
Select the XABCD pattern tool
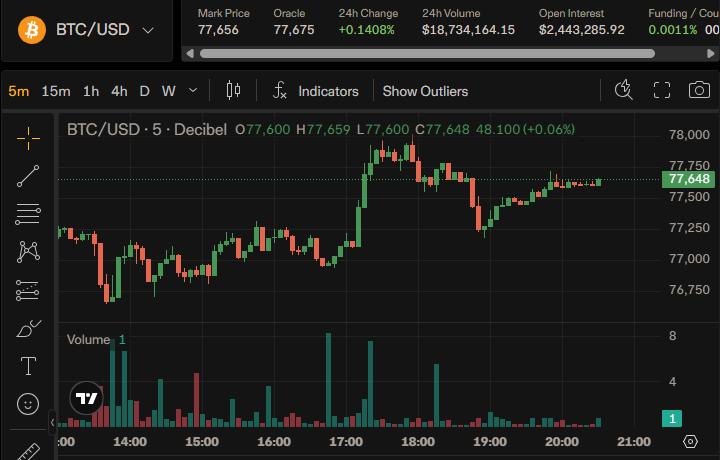[x=28, y=252]
